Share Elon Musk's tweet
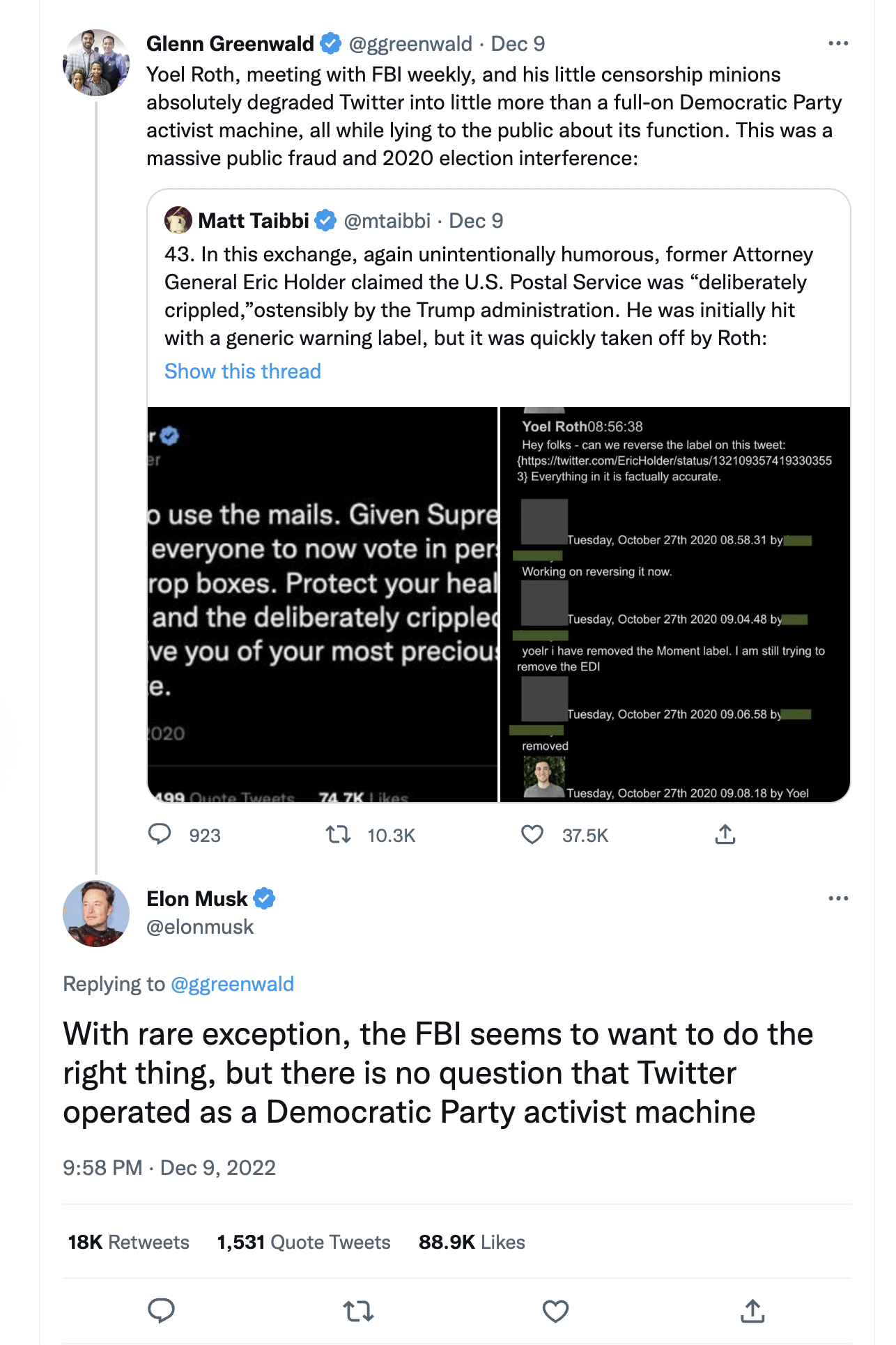Screen dimensions: 896x1345 click(x=752, y=1311)
